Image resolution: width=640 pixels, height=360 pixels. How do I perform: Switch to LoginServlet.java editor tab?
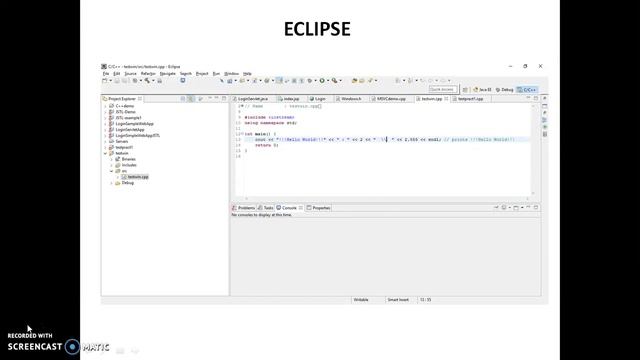253,99
